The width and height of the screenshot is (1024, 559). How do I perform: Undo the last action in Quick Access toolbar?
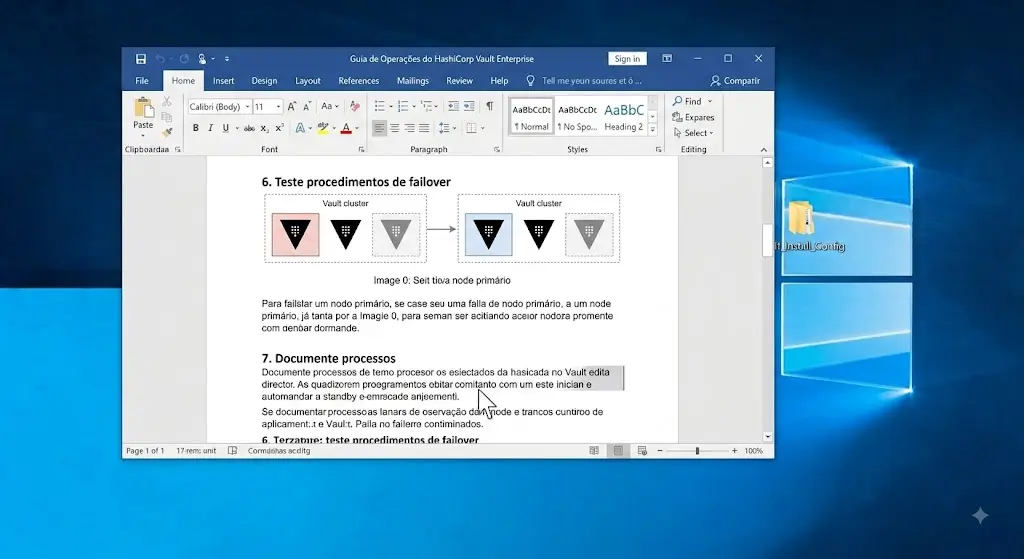(x=160, y=59)
